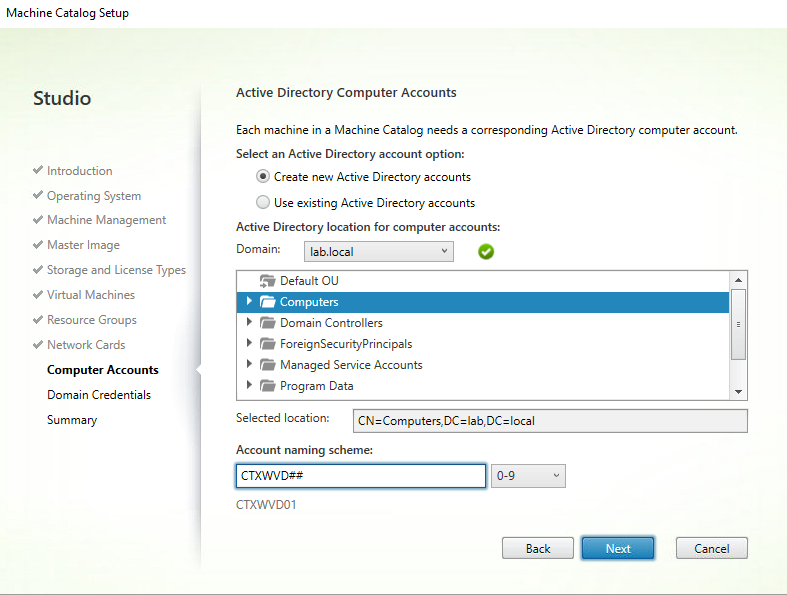
Task: Expand the ForeignSecurityPrincipals node
Action: [249, 343]
